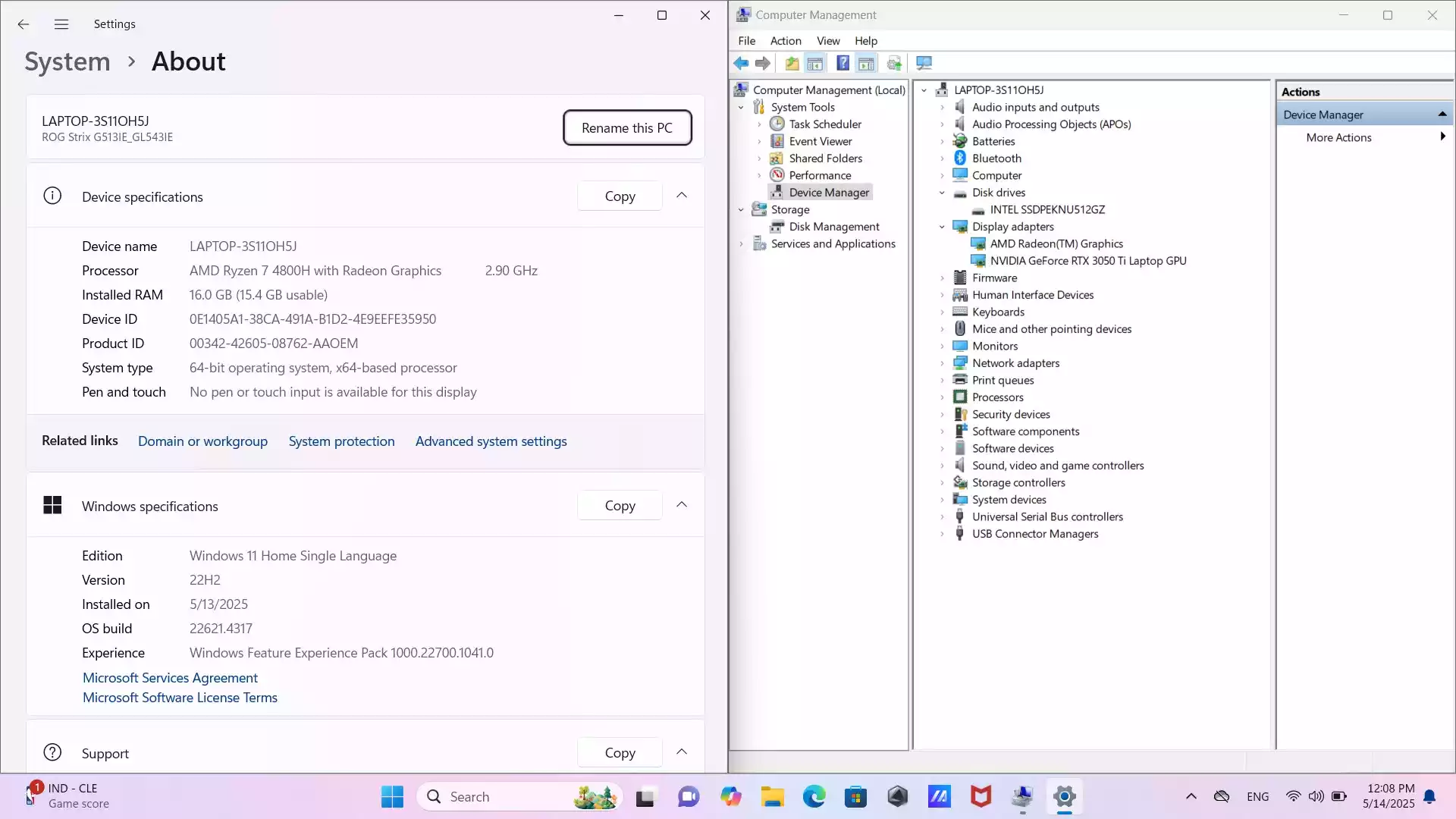Collapse the Display adapters device category
Image resolution: width=1456 pixels, height=819 pixels.
(x=943, y=227)
